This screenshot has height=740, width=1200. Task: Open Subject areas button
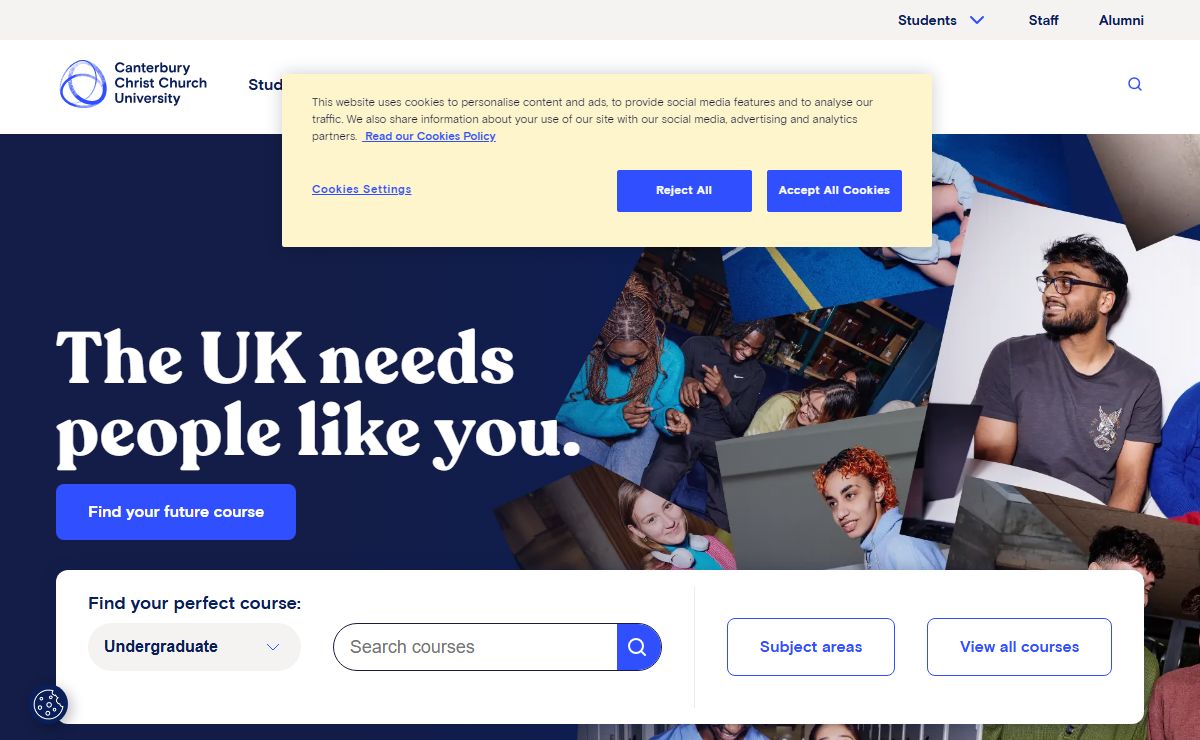pos(811,647)
